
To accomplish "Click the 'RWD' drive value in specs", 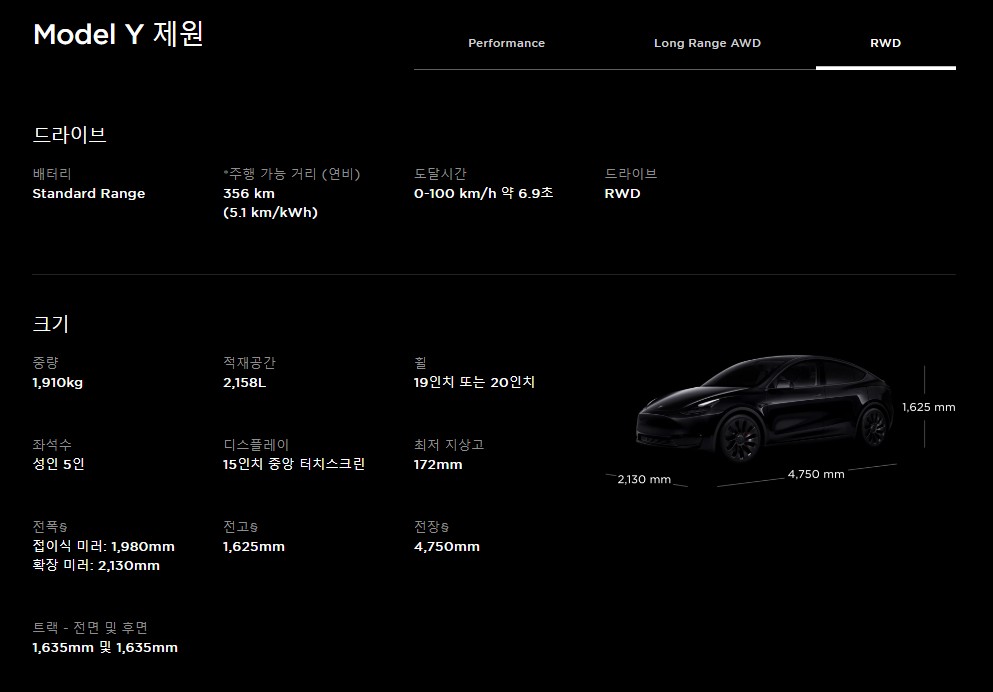I will [623, 194].
